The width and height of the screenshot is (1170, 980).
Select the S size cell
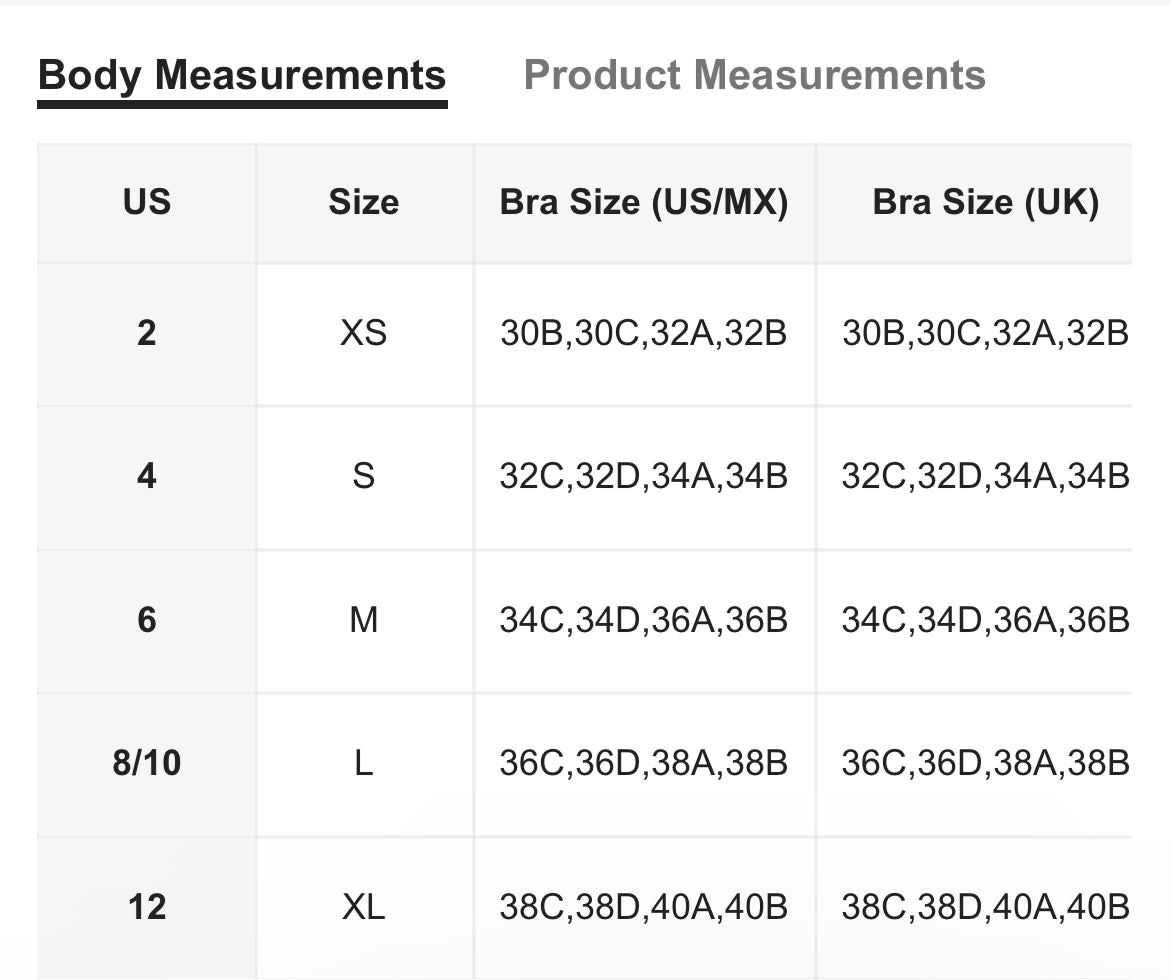(x=364, y=476)
